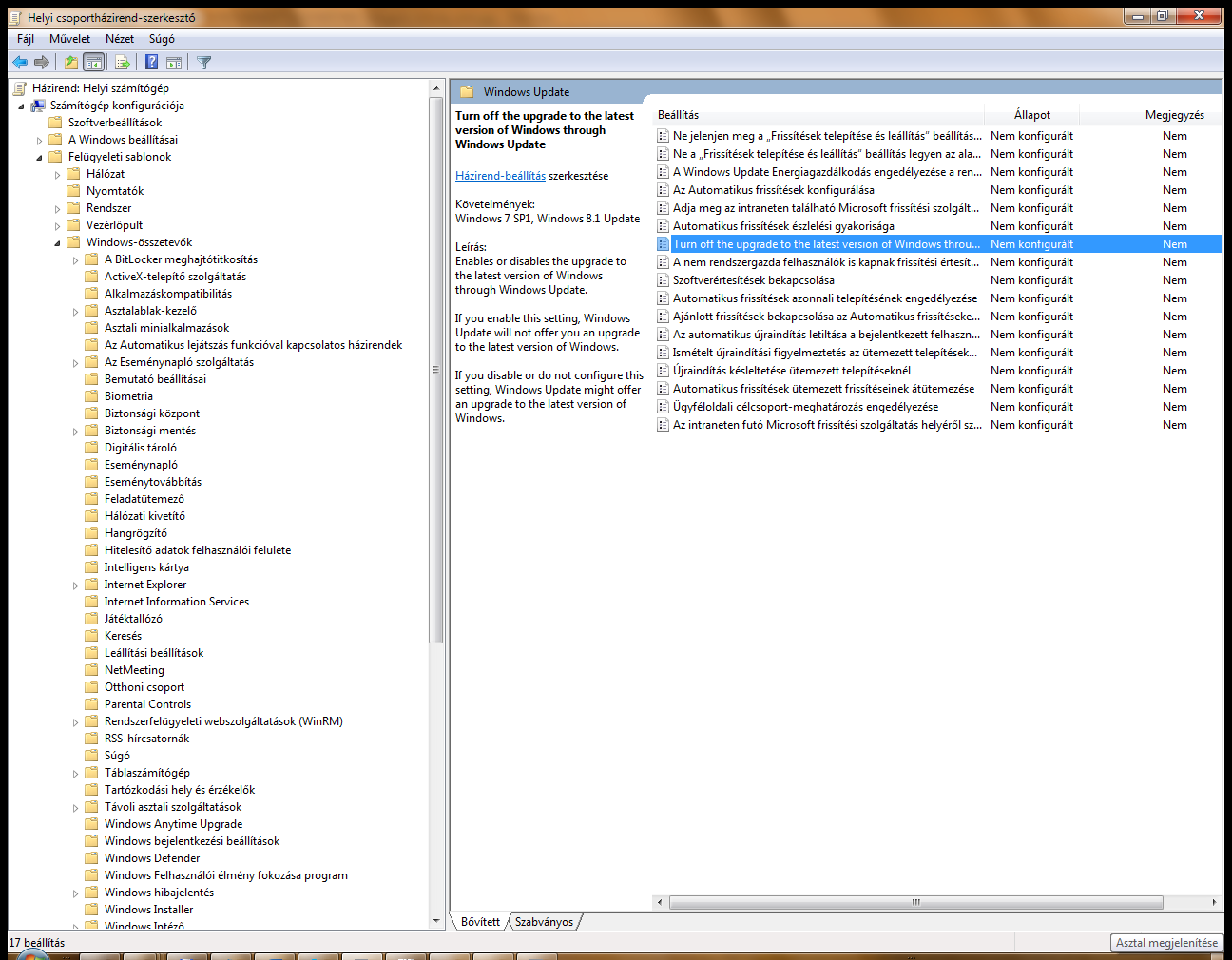The image size is (1232, 960).
Task: Expand the 'A Windows beállításai' tree node
Action: (x=39, y=140)
